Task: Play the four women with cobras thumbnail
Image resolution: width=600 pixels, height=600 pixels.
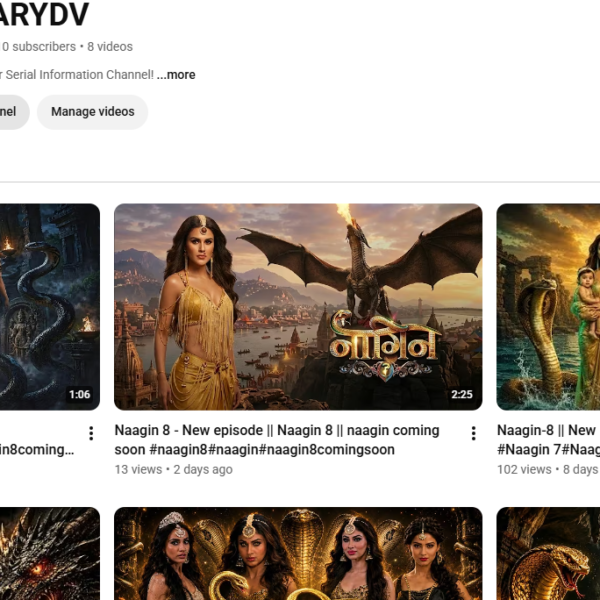Action: pyautogui.click(x=298, y=554)
